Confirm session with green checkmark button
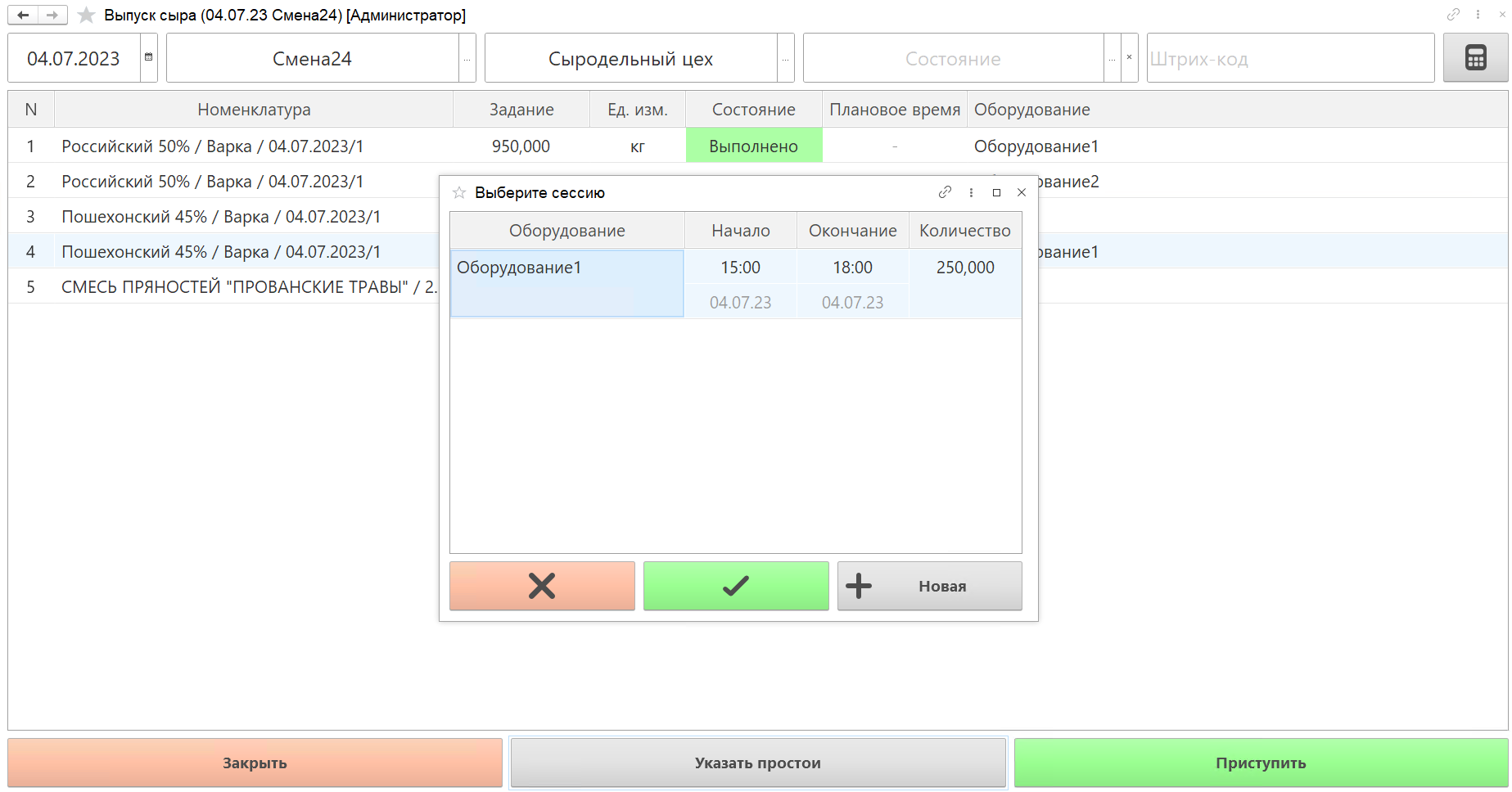 735,586
